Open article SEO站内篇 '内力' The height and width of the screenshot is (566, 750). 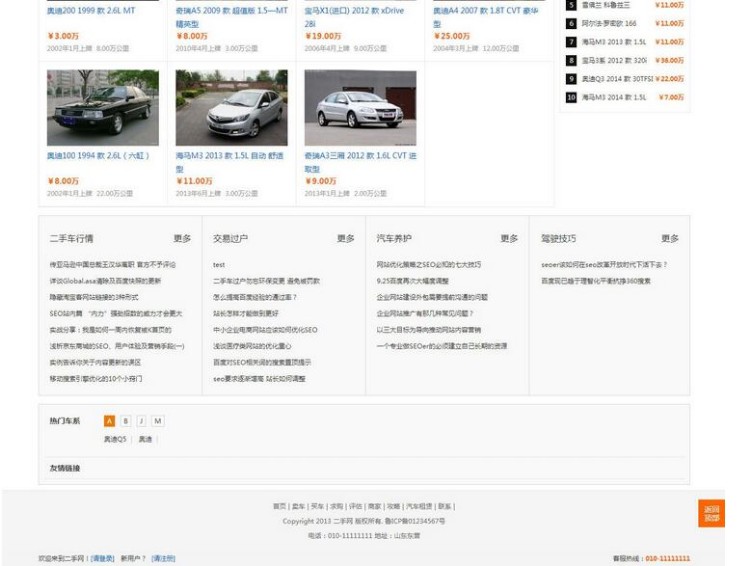[116, 313]
